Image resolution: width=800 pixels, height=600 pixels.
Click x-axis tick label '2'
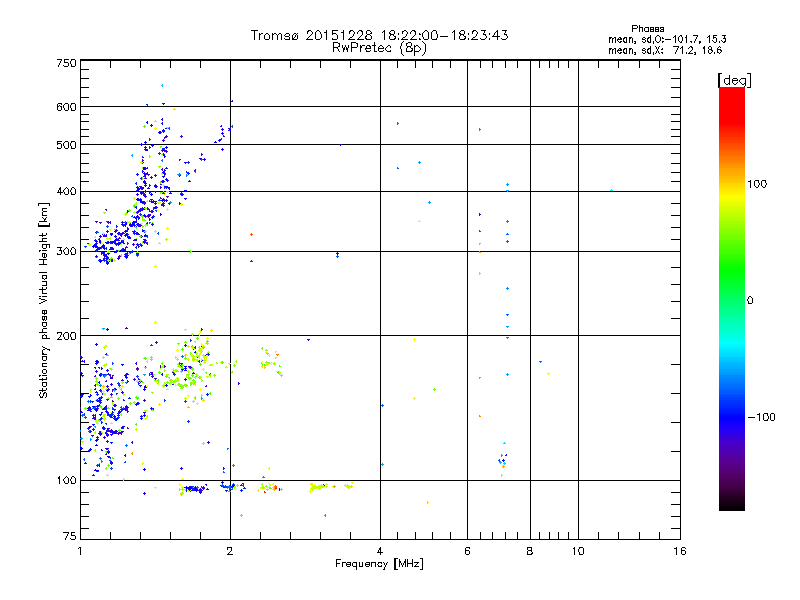230,551
